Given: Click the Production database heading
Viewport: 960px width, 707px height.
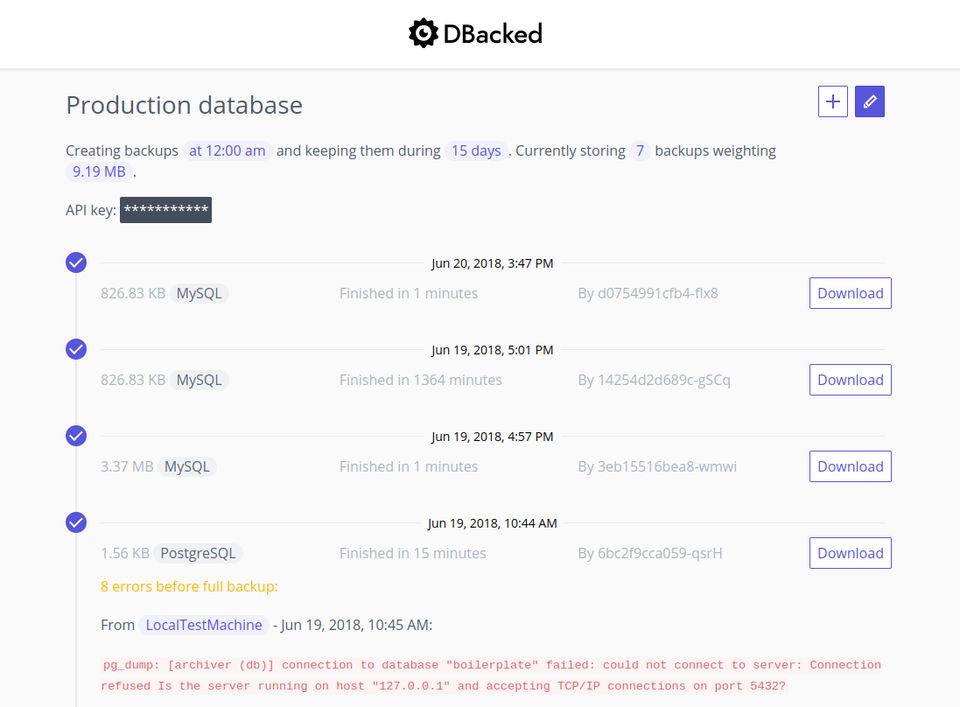Looking at the screenshot, I should [184, 105].
